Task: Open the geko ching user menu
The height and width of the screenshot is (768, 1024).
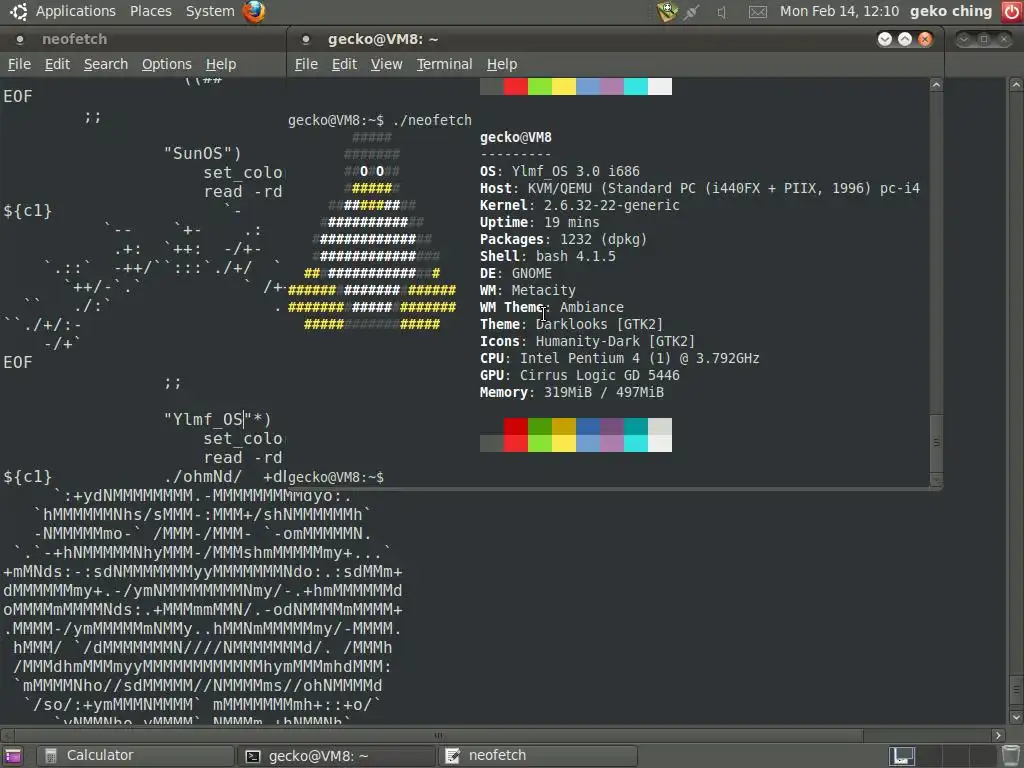Action: click(x=951, y=11)
